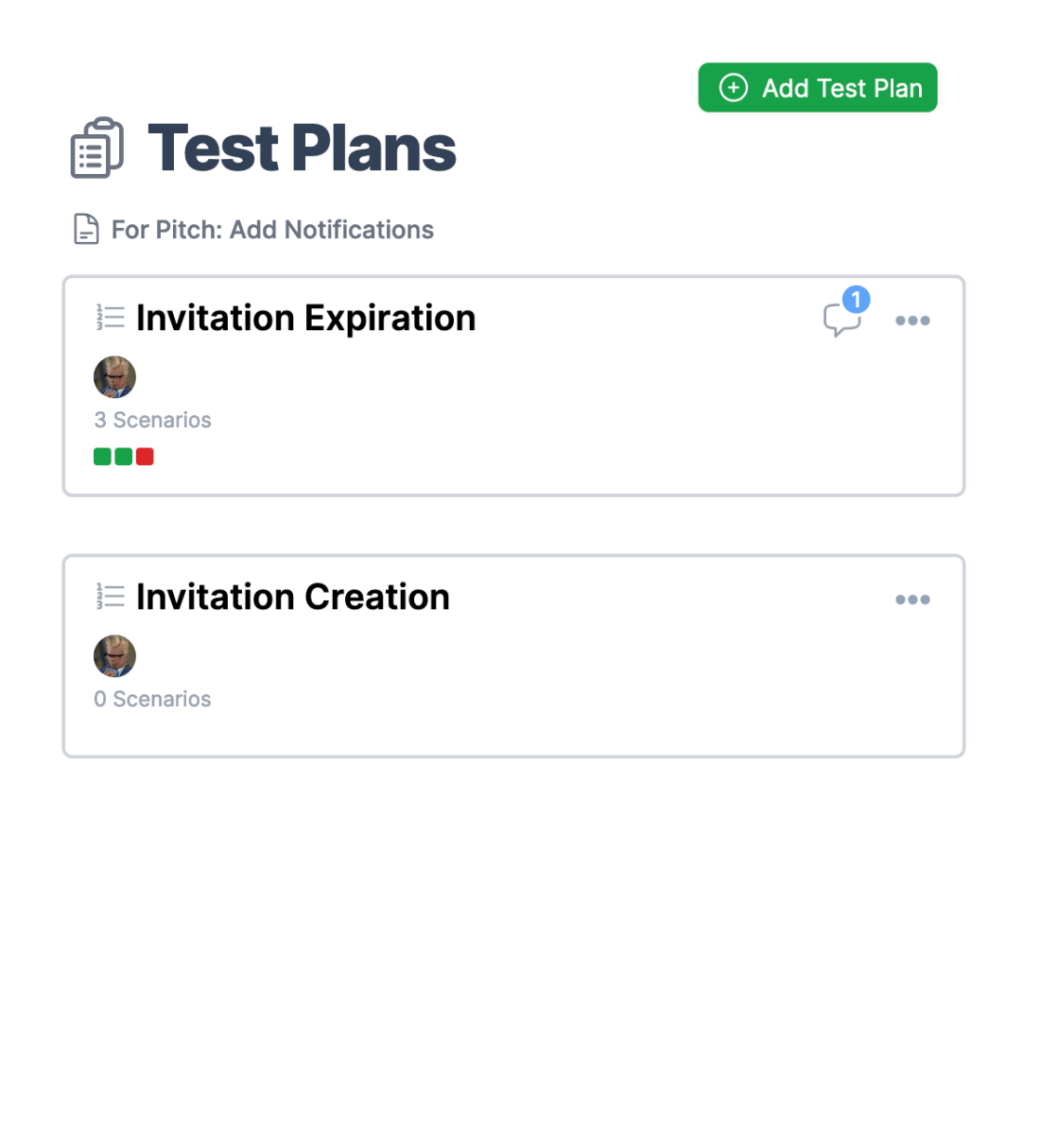Click numbered list icon beside Invitation Creation
Image resolution: width=1040 pixels, height=1148 pixels.
[x=110, y=597]
